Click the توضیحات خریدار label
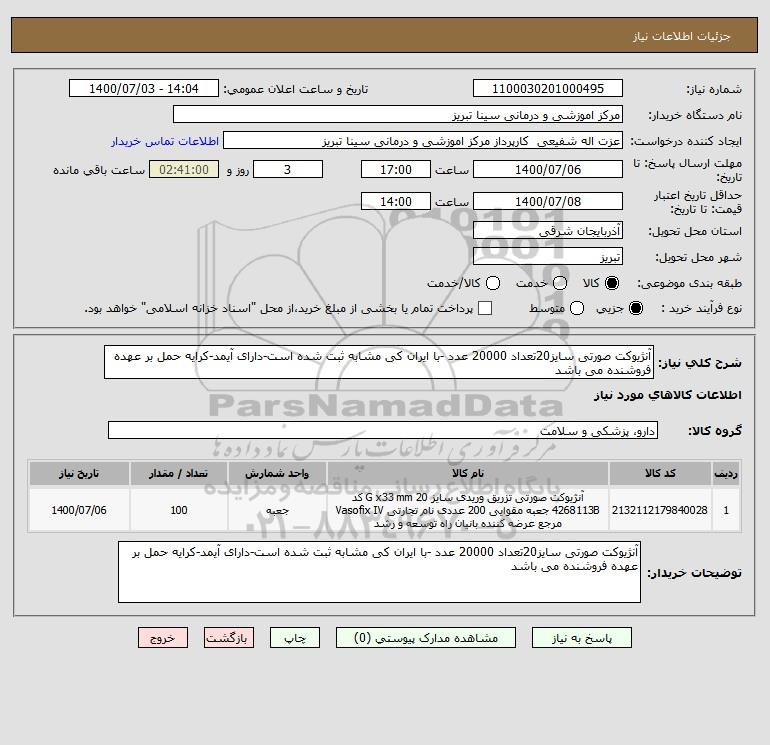Screen dimensions: 770x745 pos(694,573)
